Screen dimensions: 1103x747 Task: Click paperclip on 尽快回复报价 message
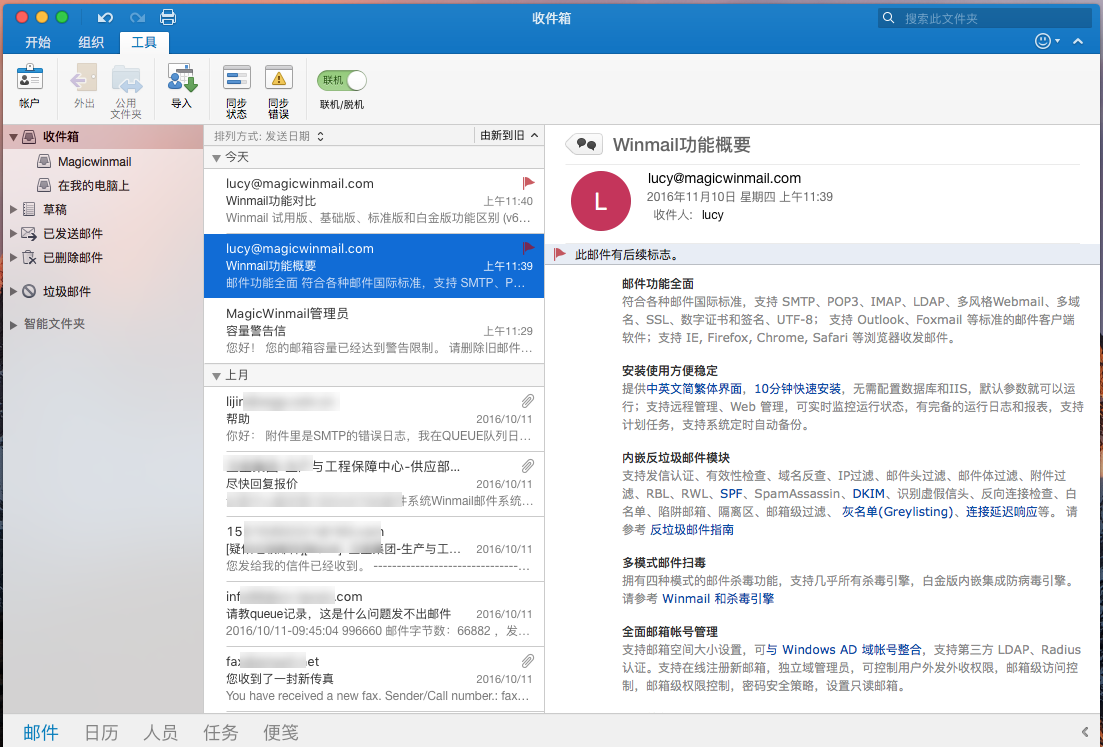tap(528, 466)
